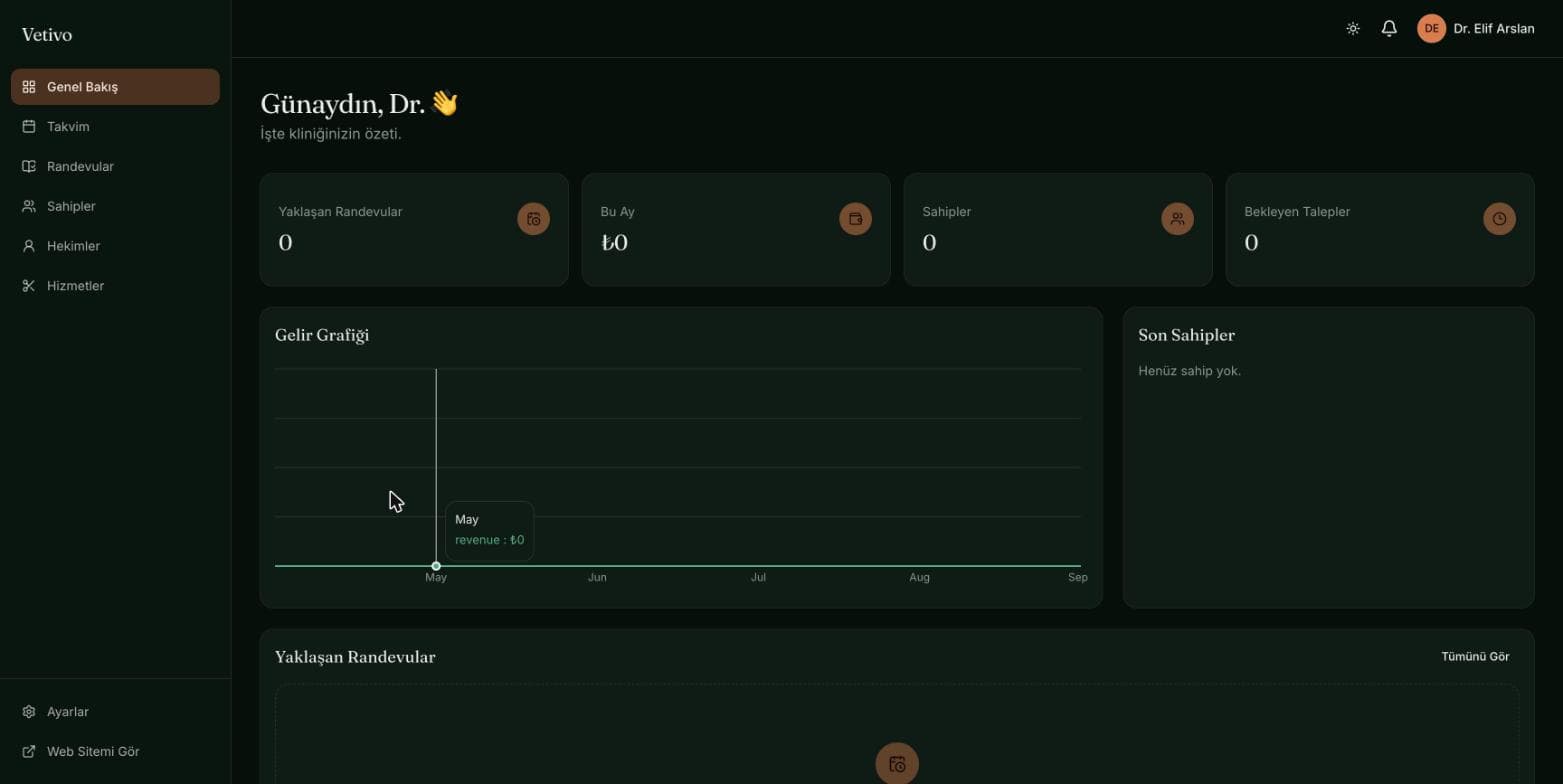The image size is (1563, 784).
Task: Click the Sahipler card people icon
Action: pos(1178,219)
